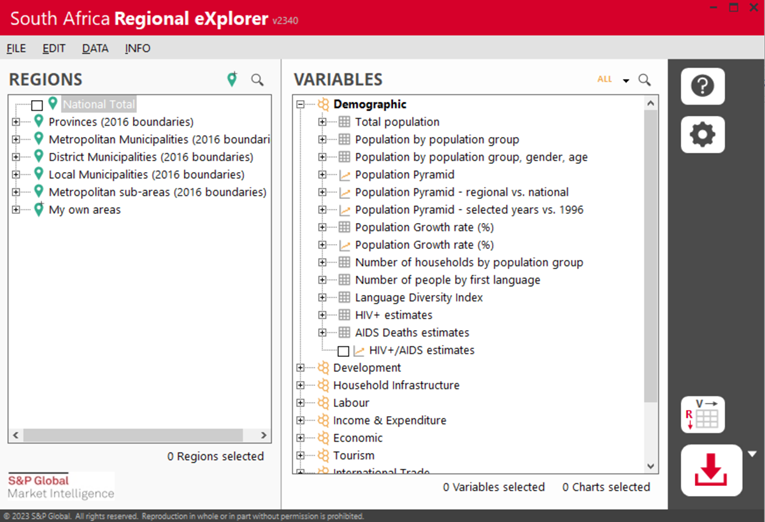
Task: Click the orange ALL filter label
Action: (x=604, y=79)
